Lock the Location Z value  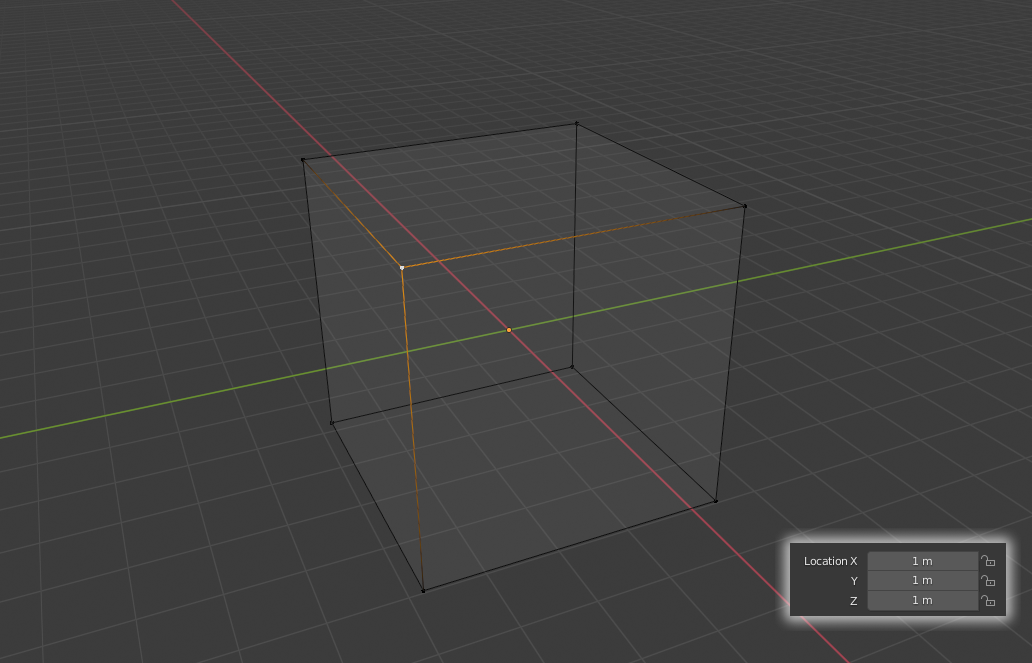point(989,601)
